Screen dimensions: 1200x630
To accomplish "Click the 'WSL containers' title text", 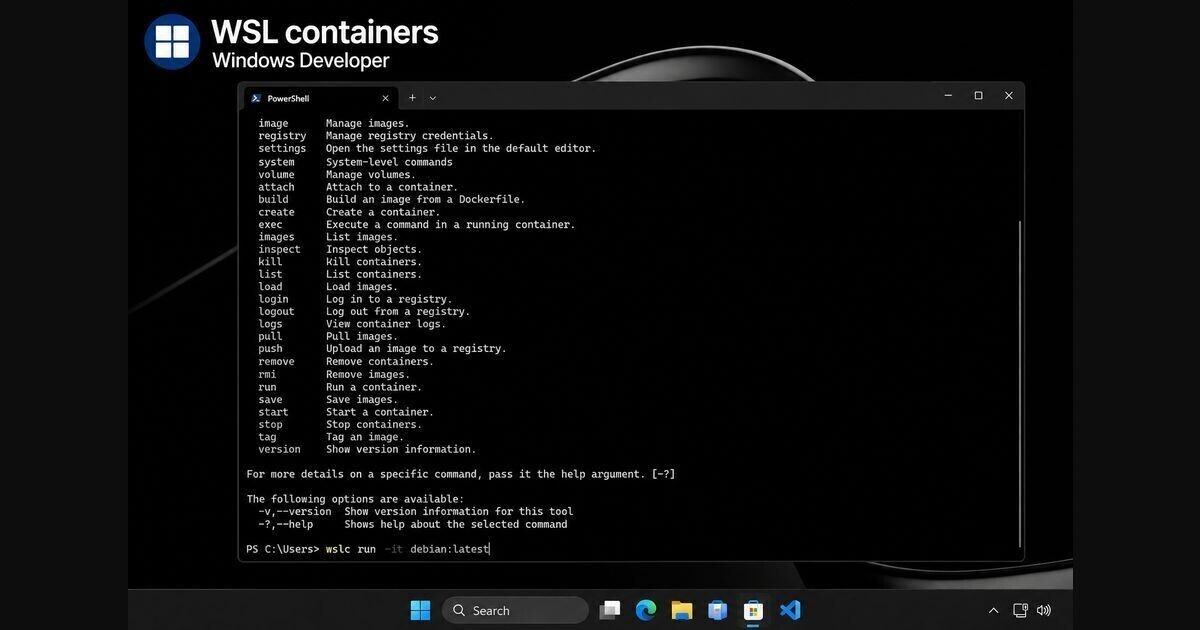I will tap(325, 32).
